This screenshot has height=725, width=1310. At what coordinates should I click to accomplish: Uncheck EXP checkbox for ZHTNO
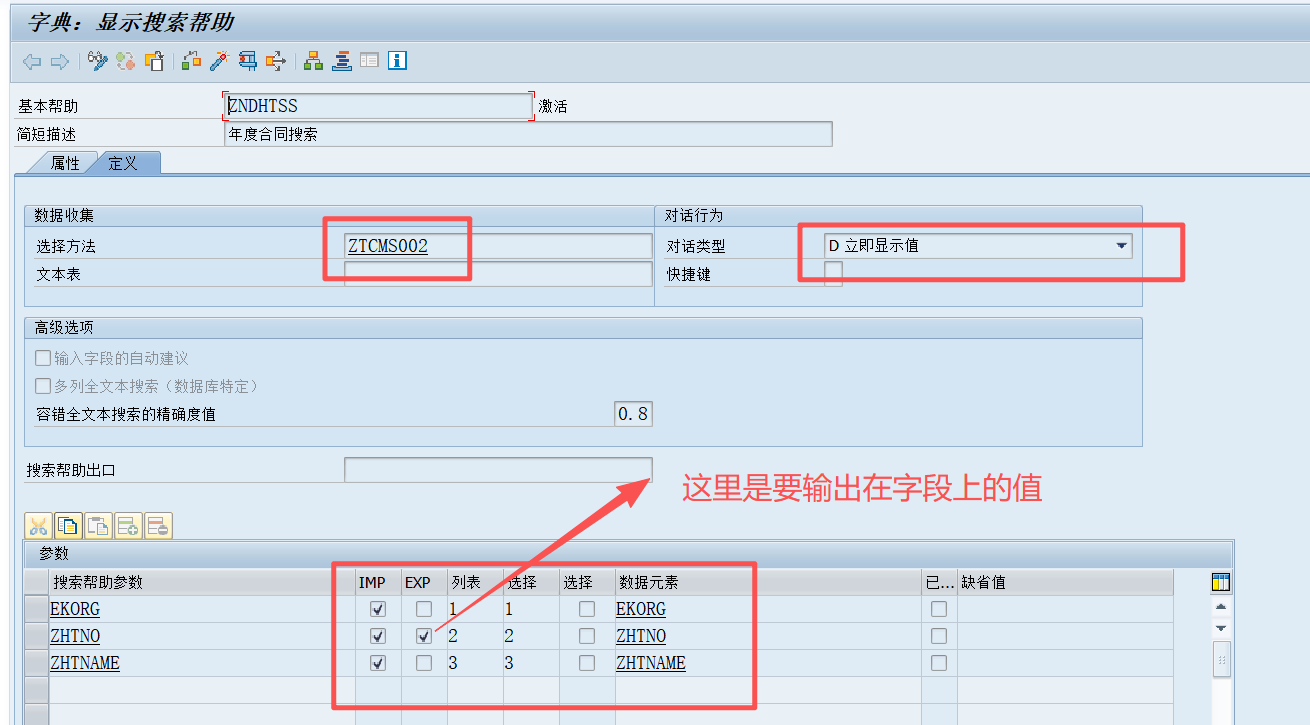[424, 636]
